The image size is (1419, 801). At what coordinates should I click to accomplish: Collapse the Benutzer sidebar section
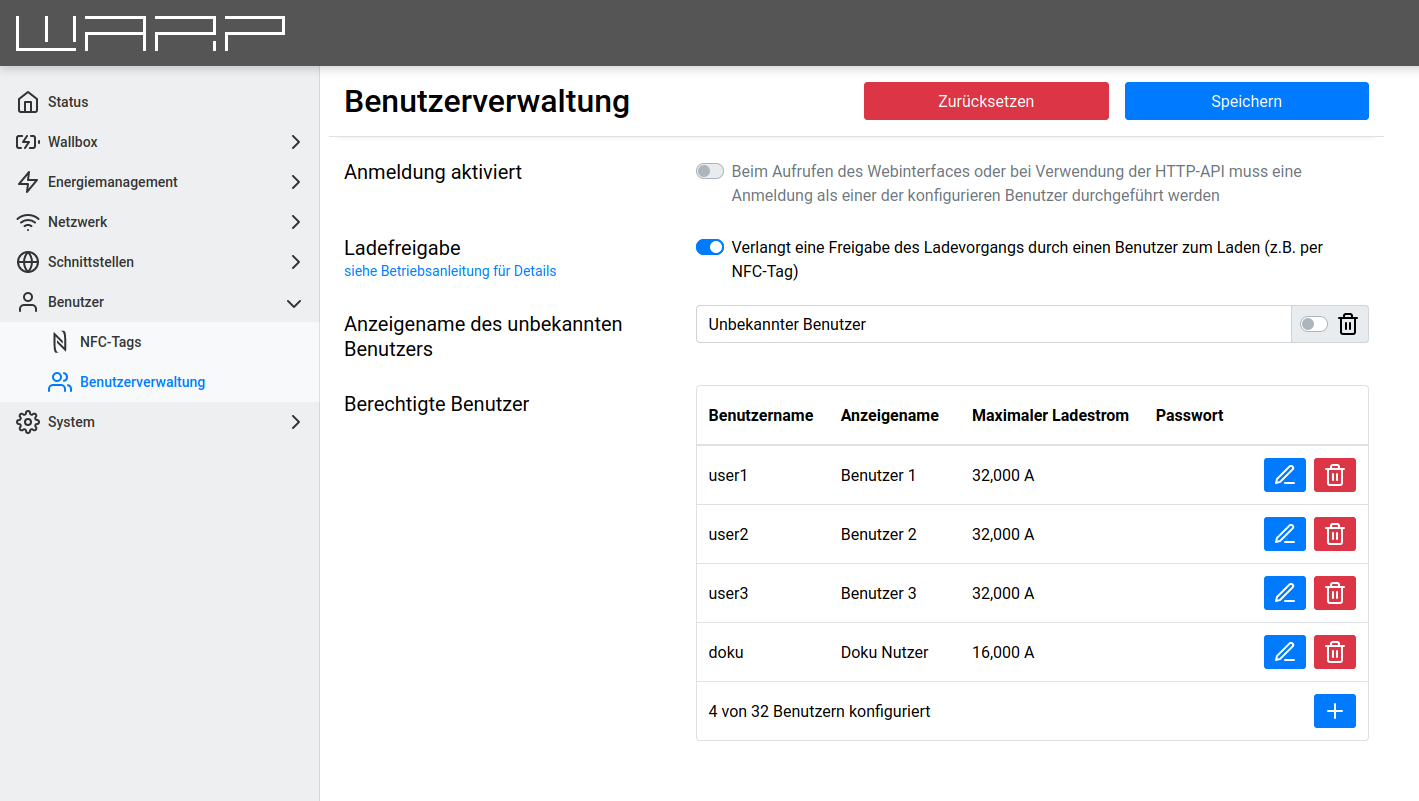(x=160, y=302)
